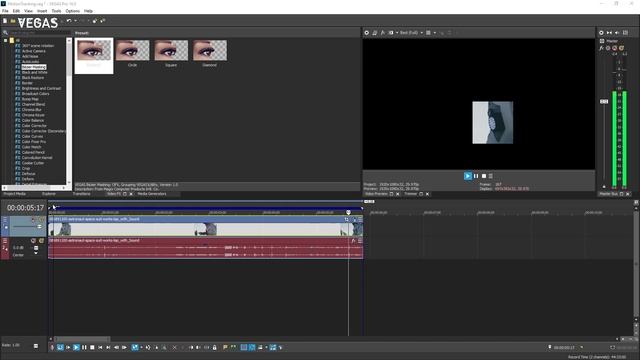This screenshot has height=360, width=640.
Task: Toggle loop playback in timeline transport
Action: pos(60,347)
